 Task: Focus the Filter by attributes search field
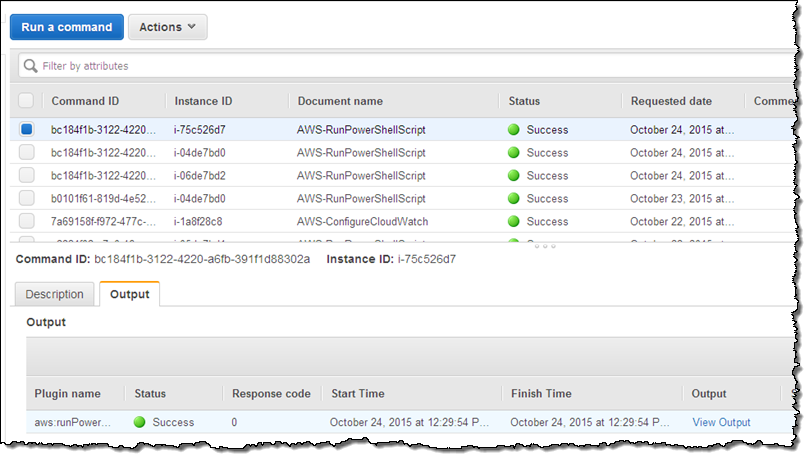[400, 66]
